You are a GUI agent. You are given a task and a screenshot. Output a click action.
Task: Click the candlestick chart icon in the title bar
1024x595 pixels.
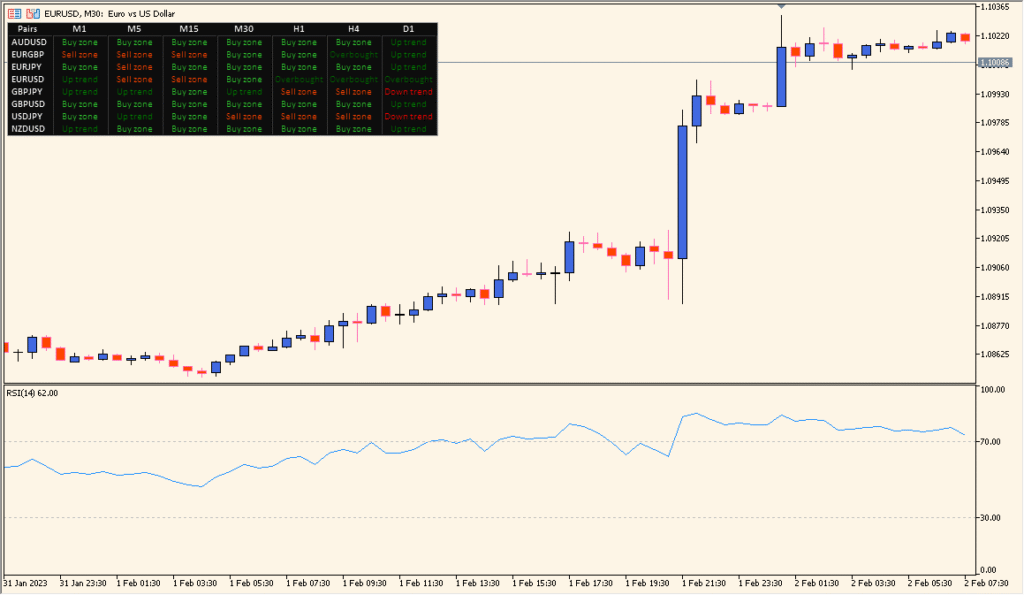point(31,13)
